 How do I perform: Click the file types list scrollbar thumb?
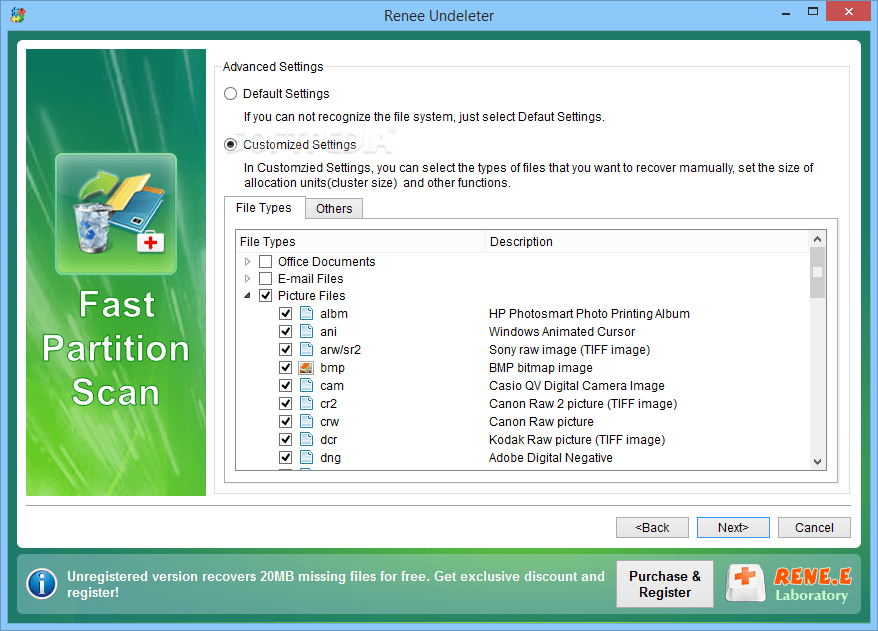(x=818, y=272)
